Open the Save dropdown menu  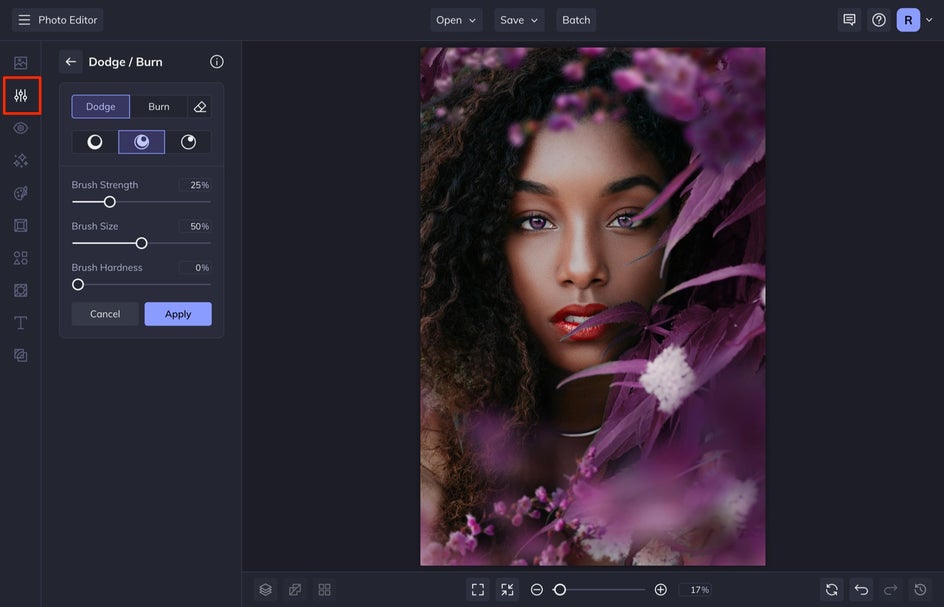pos(519,20)
